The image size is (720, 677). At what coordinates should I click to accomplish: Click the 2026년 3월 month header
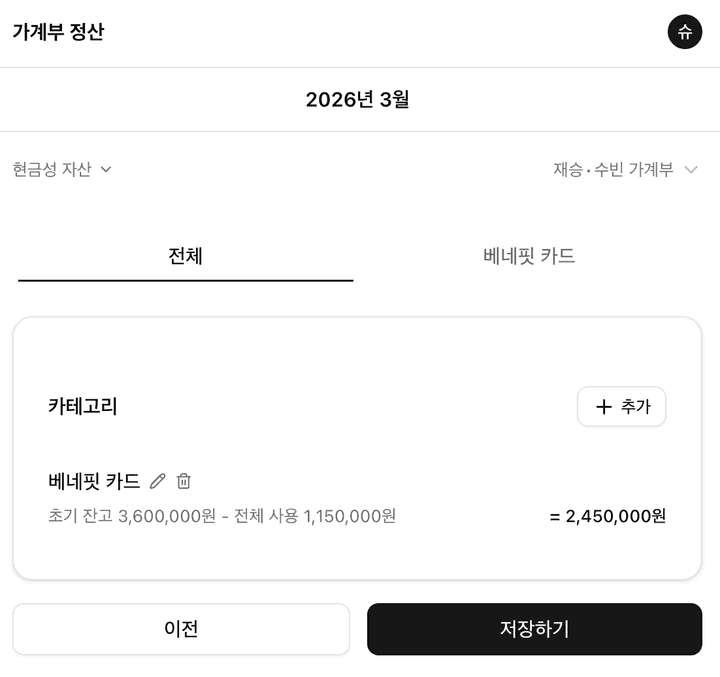[x=357, y=99]
